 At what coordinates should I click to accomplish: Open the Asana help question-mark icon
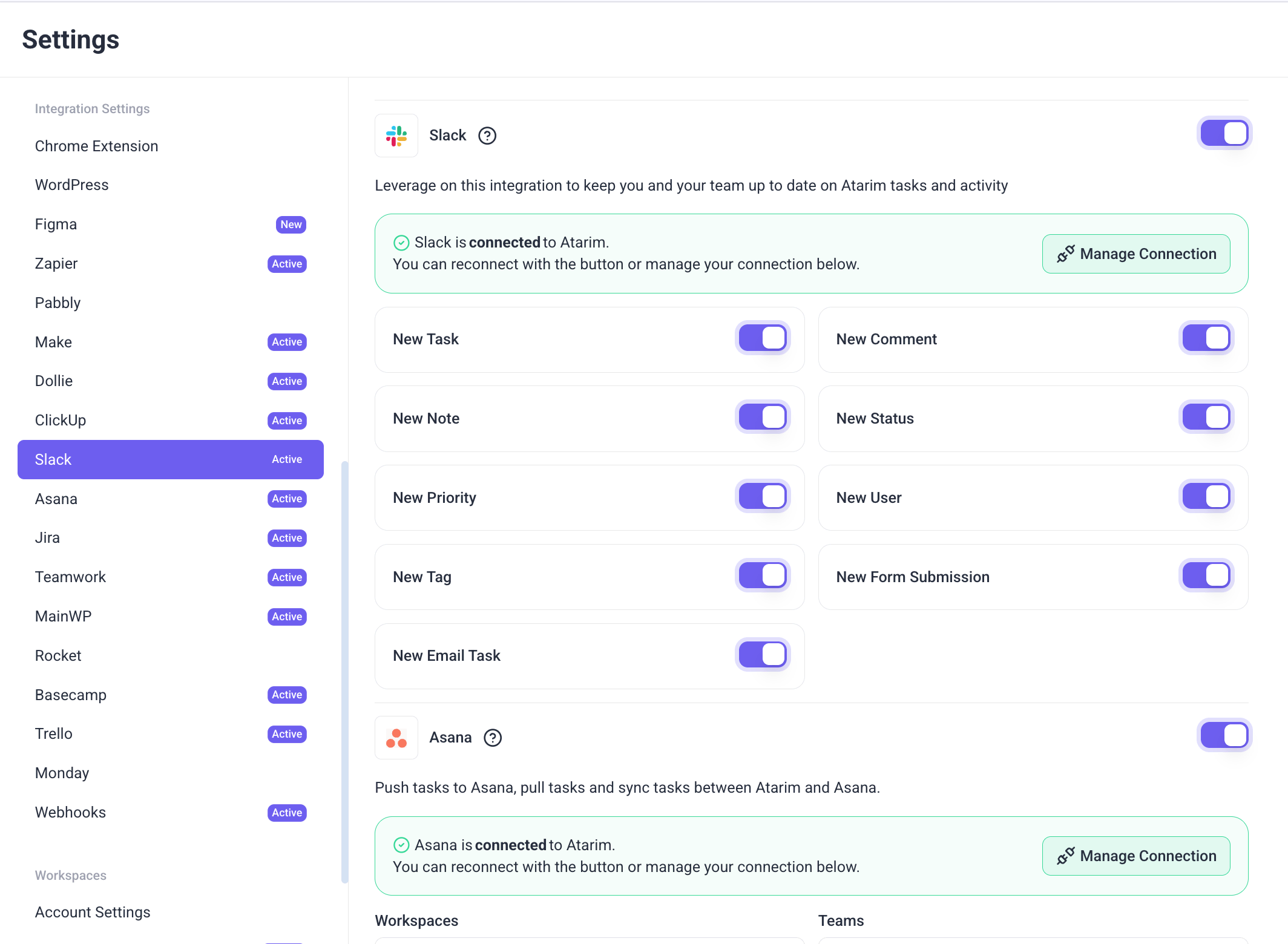(493, 738)
